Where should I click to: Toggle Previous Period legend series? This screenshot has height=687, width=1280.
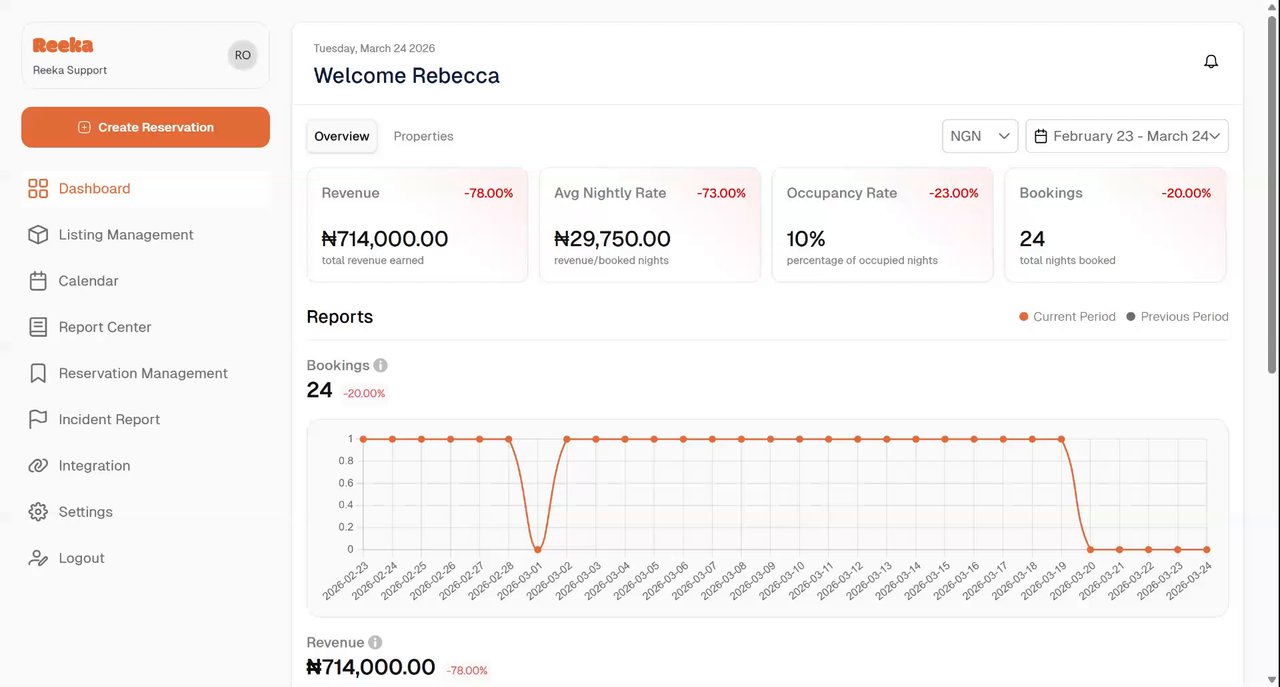point(1177,317)
